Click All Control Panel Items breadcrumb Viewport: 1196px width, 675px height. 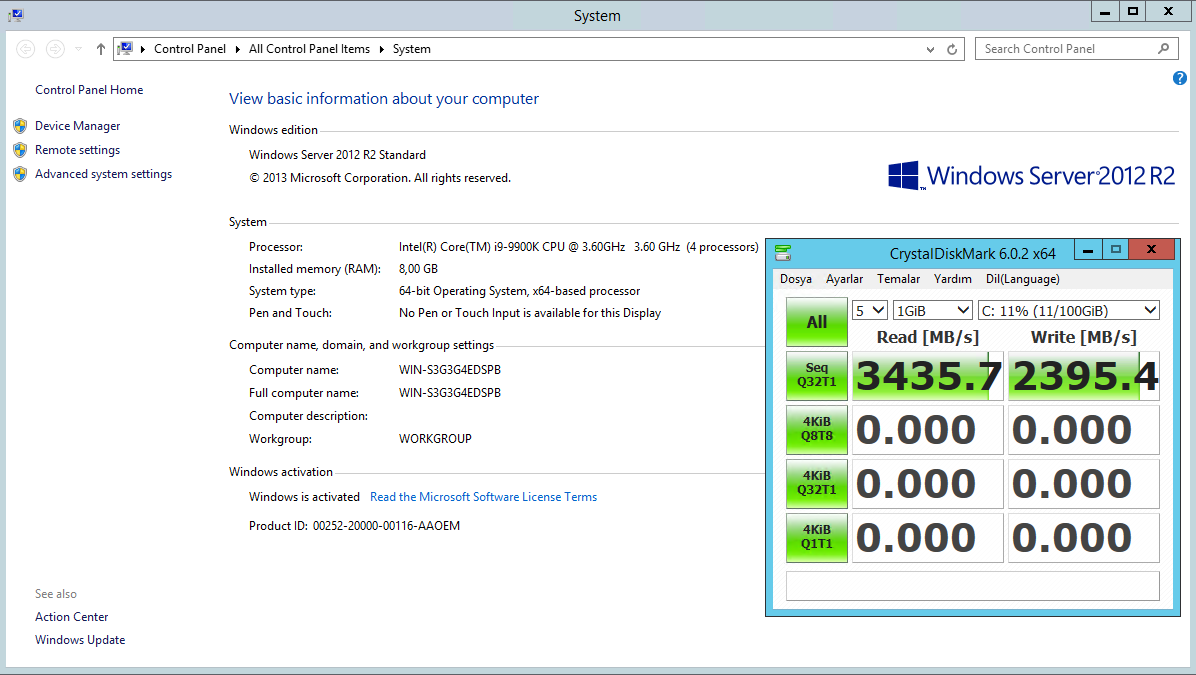[x=310, y=49]
